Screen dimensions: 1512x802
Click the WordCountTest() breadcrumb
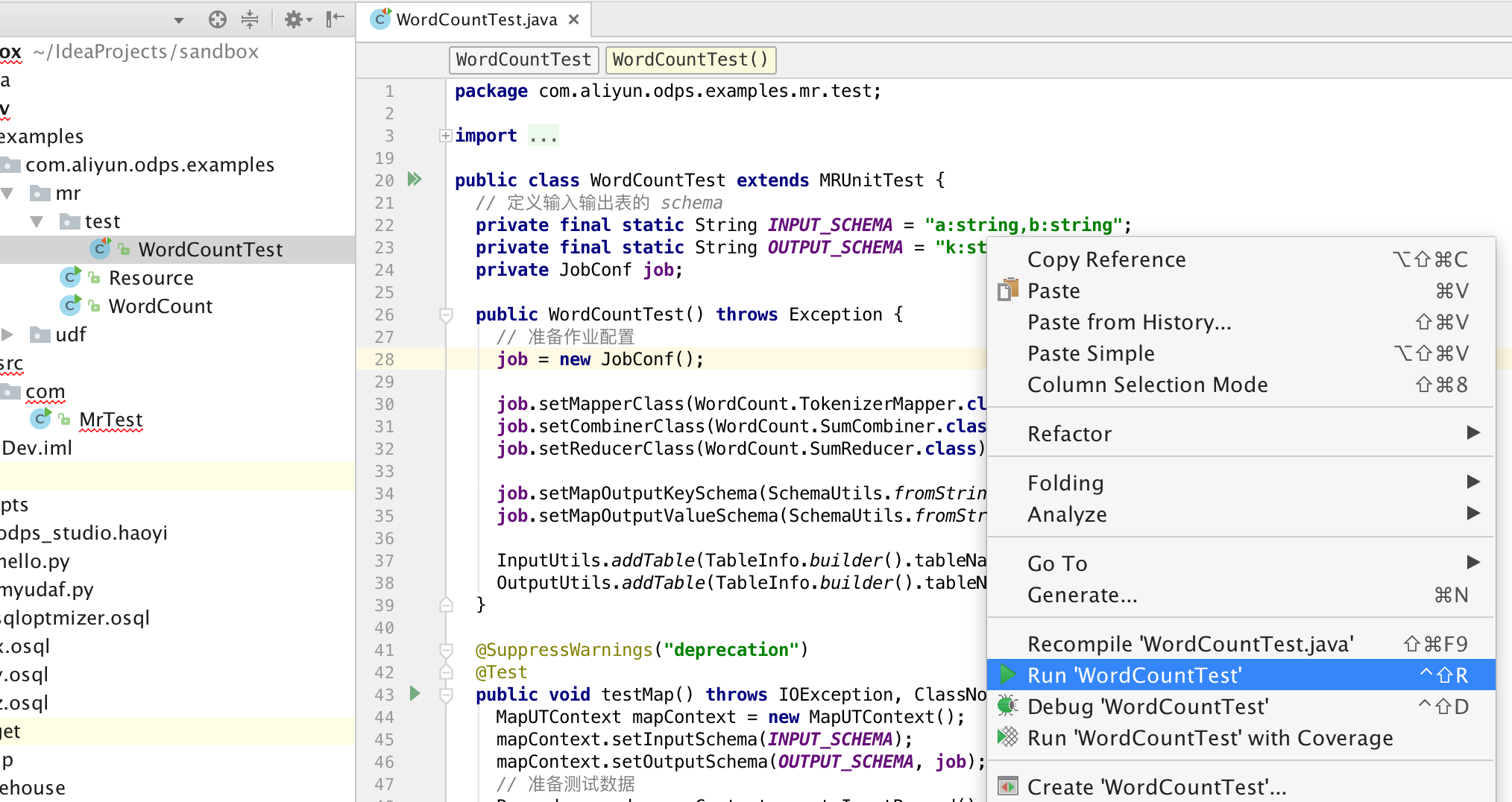click(690, 60)
